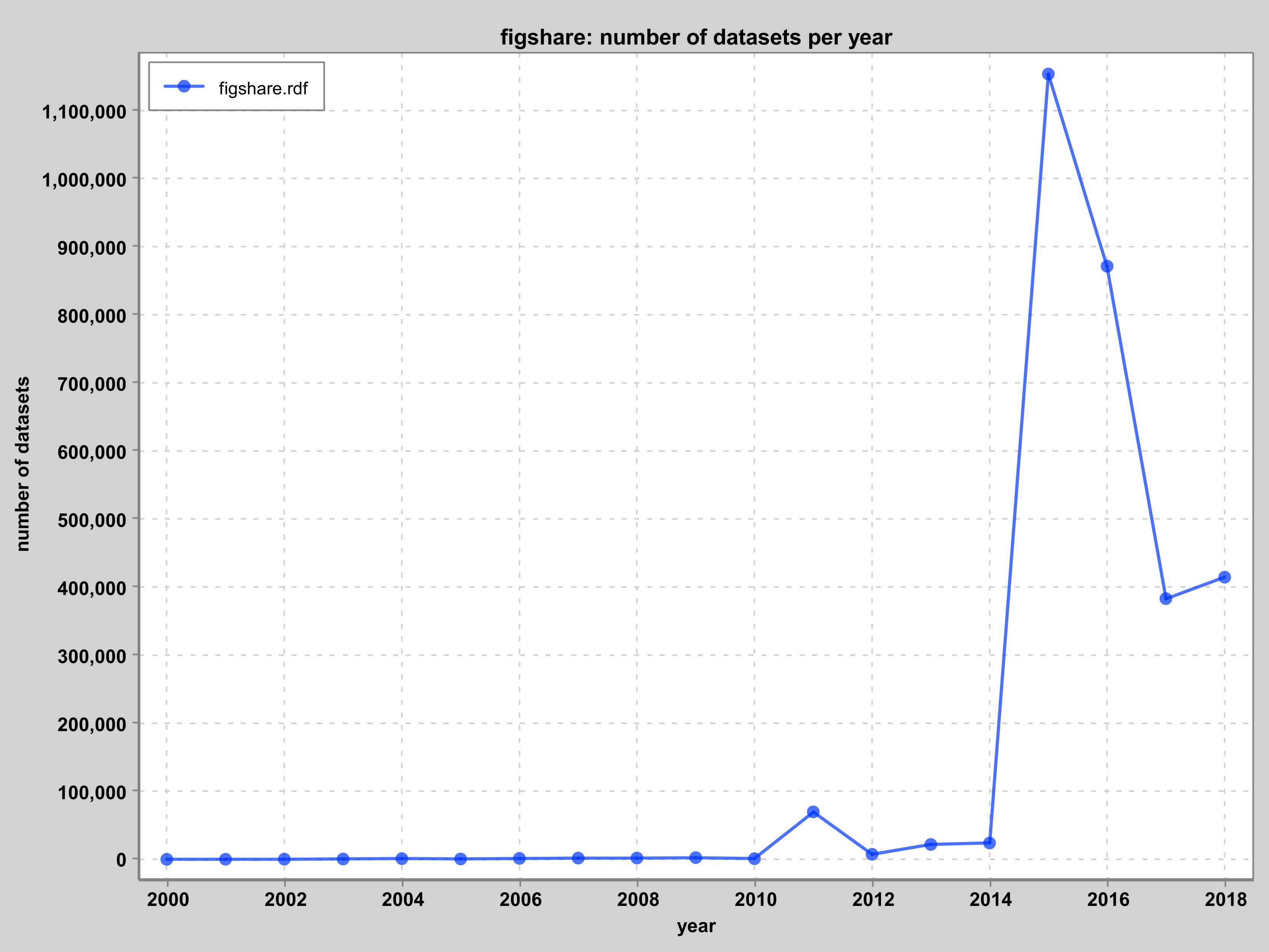Click the 2014 data point marker

(x=990, y=843)
